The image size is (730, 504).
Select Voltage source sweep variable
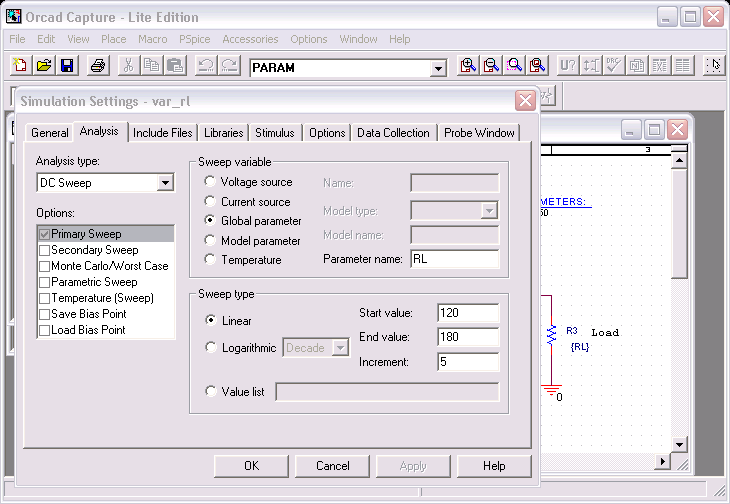pyautogui.click(x=210, y=181)
